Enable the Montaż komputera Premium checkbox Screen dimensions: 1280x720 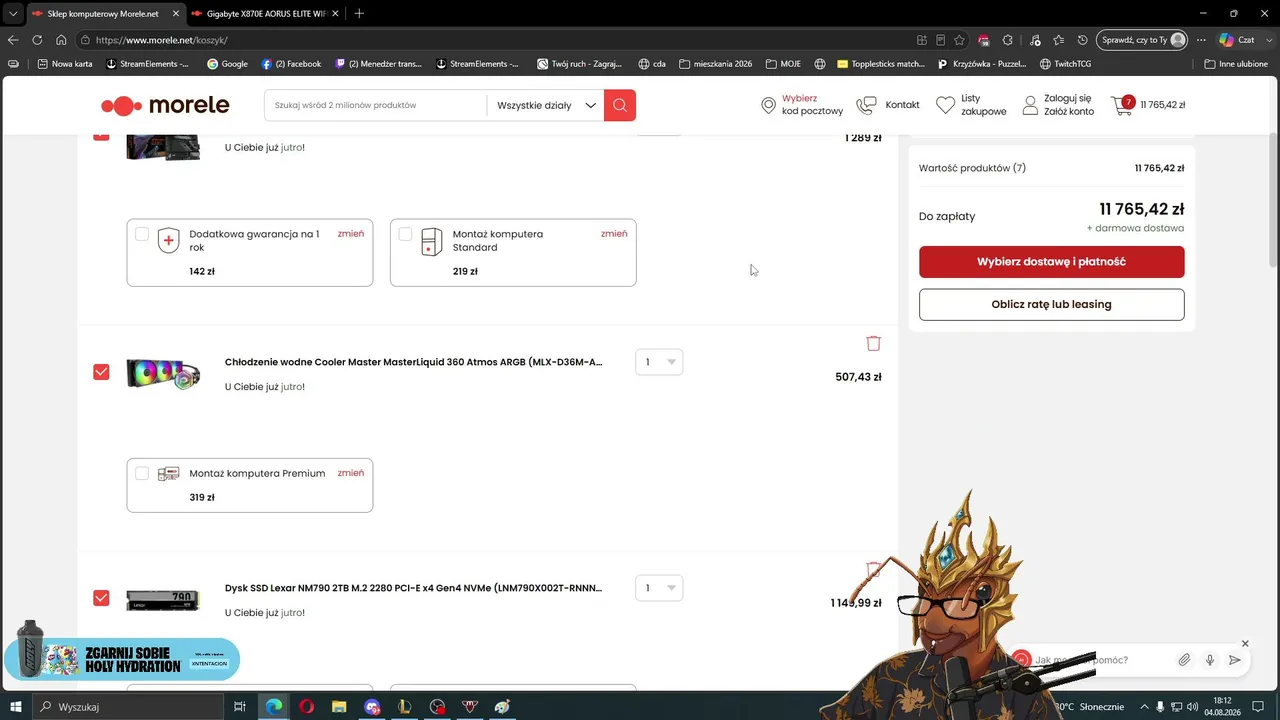click(142, 473)
